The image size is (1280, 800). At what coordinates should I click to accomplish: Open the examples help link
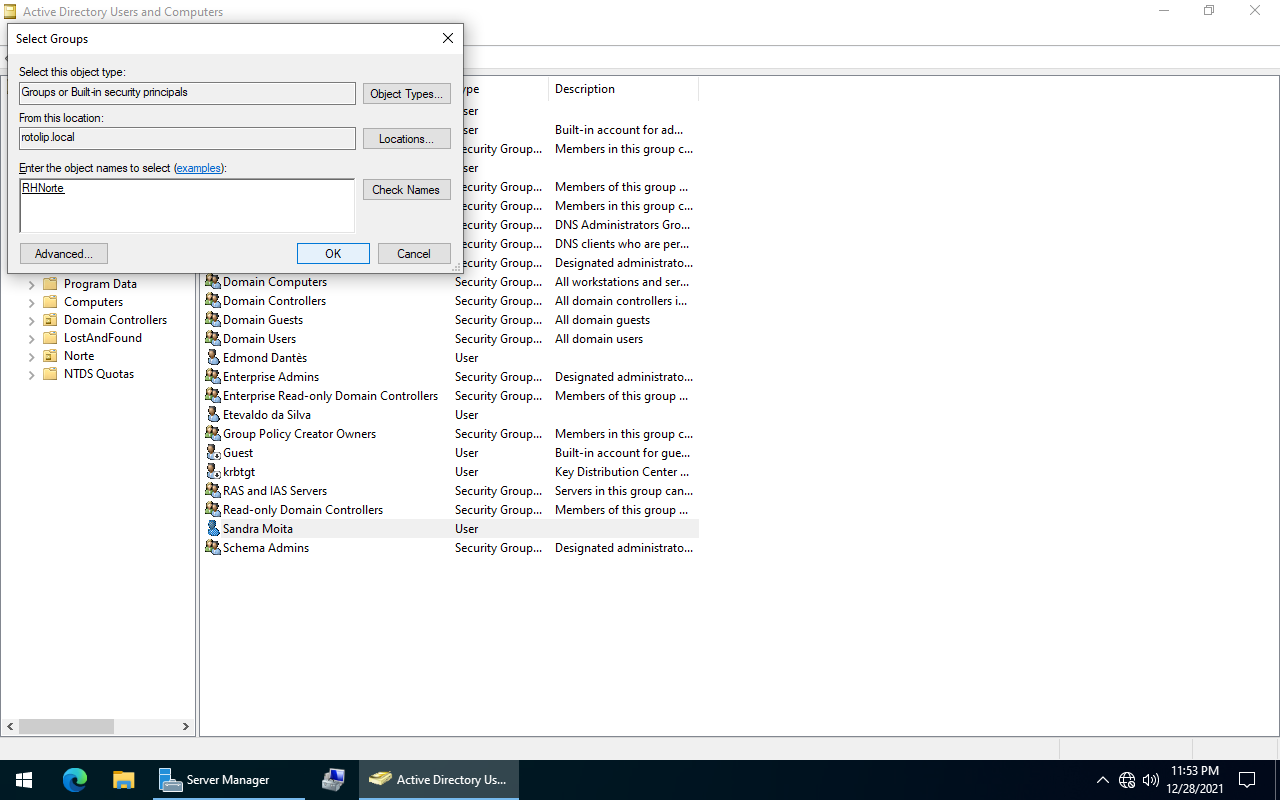pos(198,168)
